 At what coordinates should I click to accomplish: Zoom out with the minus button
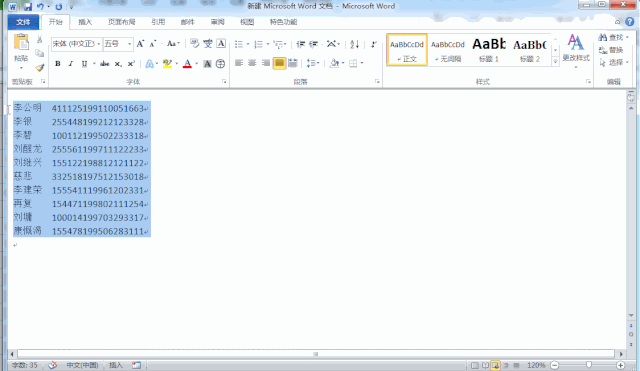[555, 365]
